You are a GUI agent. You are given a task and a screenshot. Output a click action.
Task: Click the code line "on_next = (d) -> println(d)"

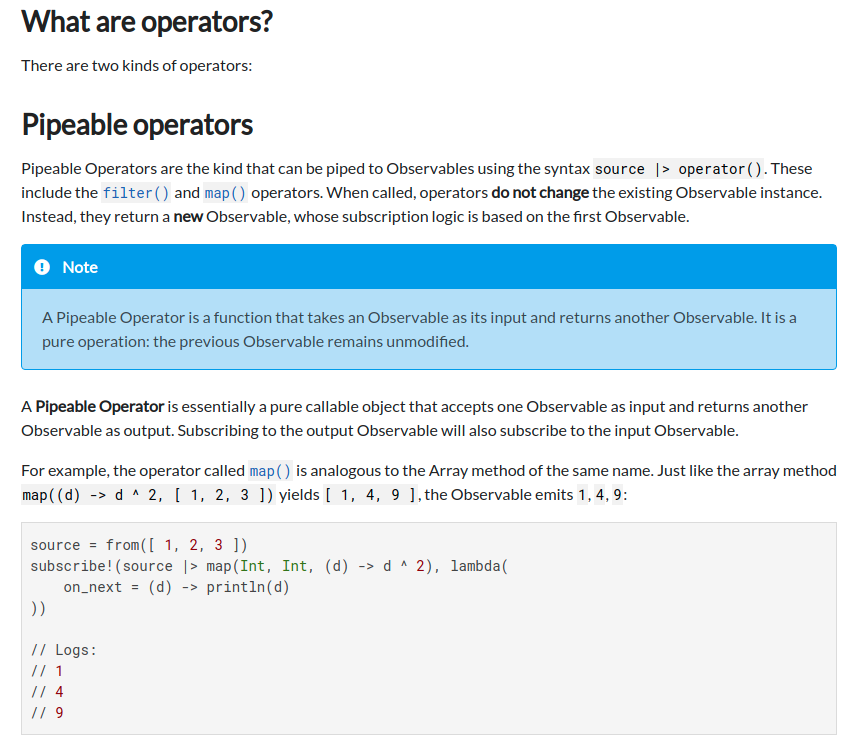tap(176, 587)
